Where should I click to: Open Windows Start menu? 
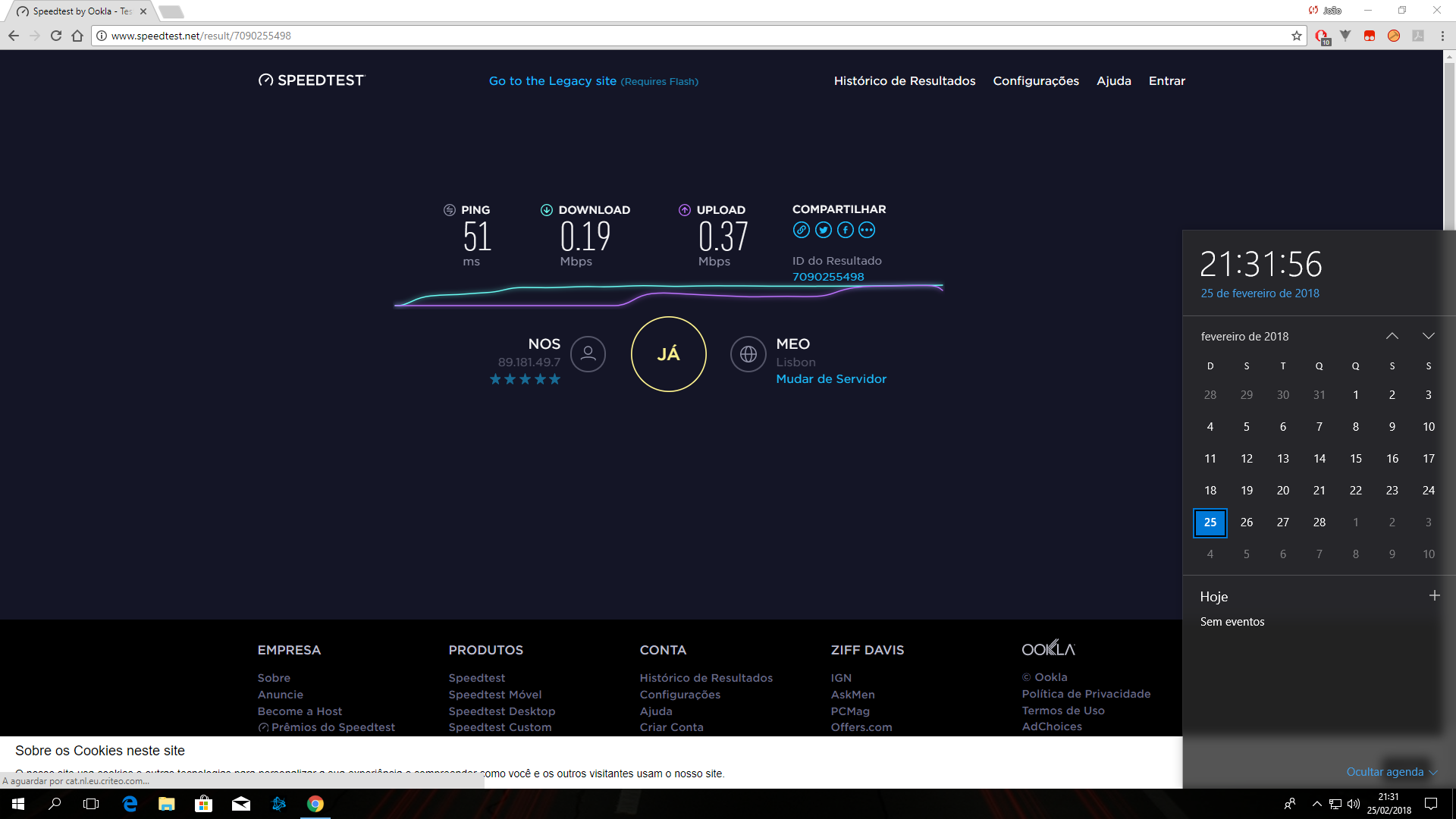pyautogui.click(x=18, y=804)
